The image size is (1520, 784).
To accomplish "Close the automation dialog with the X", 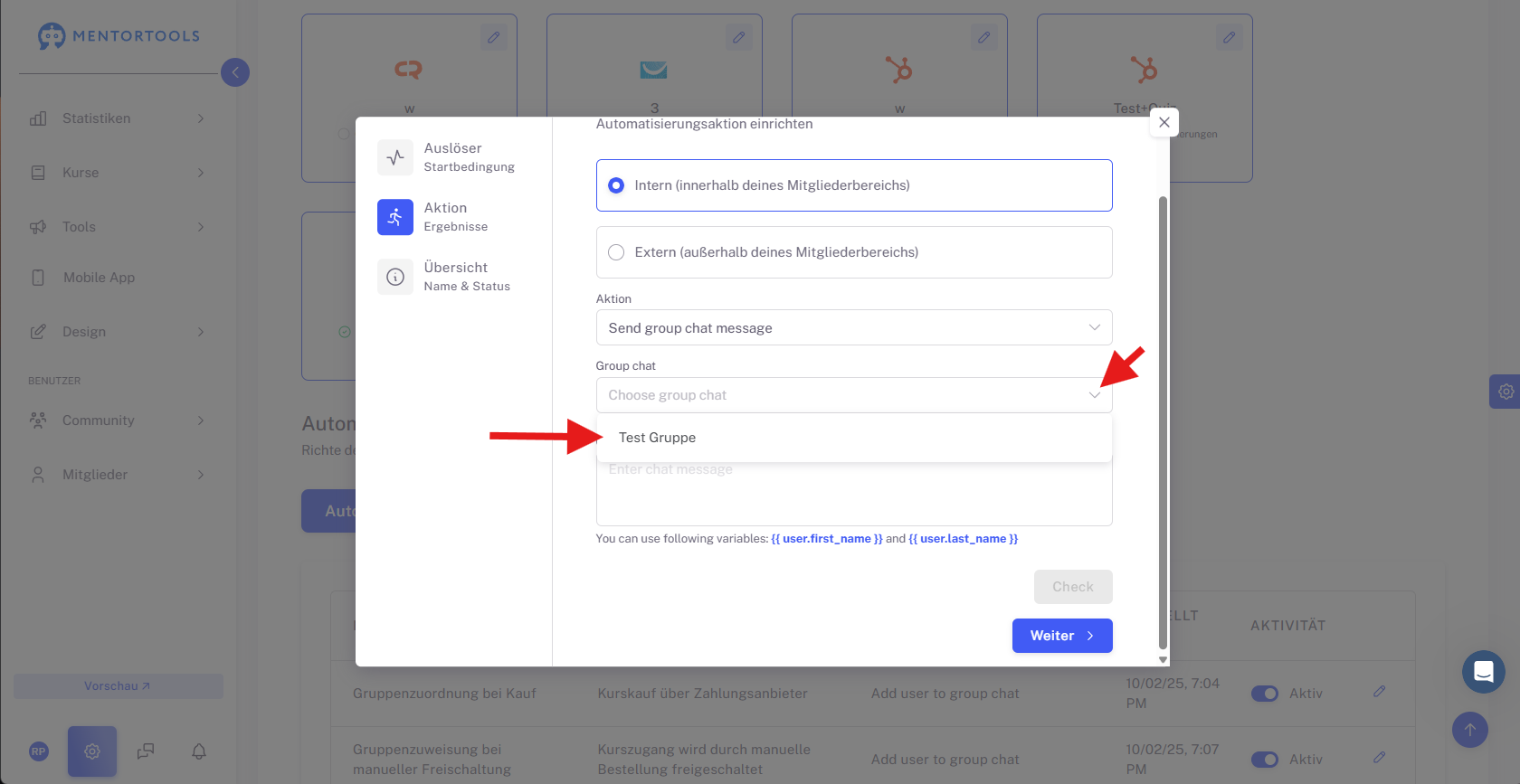I will click(1164, 122).
